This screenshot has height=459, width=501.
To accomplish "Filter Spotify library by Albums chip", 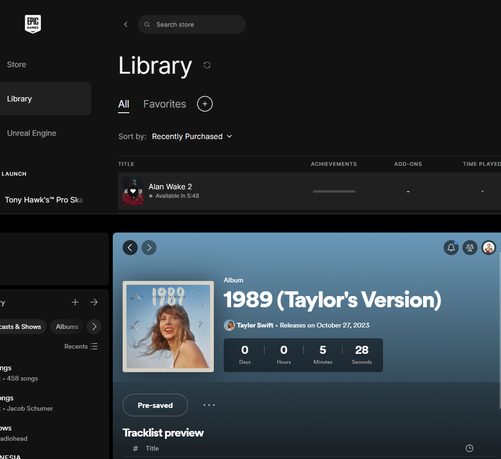I will point(67,327).
